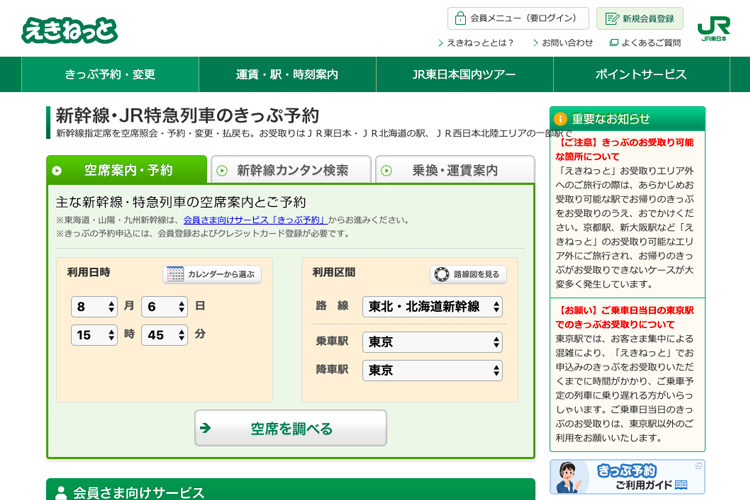Open 会員メニュー (要ログイン) button
The height and width of the screenshot is (500, 750).
[518, 18]
